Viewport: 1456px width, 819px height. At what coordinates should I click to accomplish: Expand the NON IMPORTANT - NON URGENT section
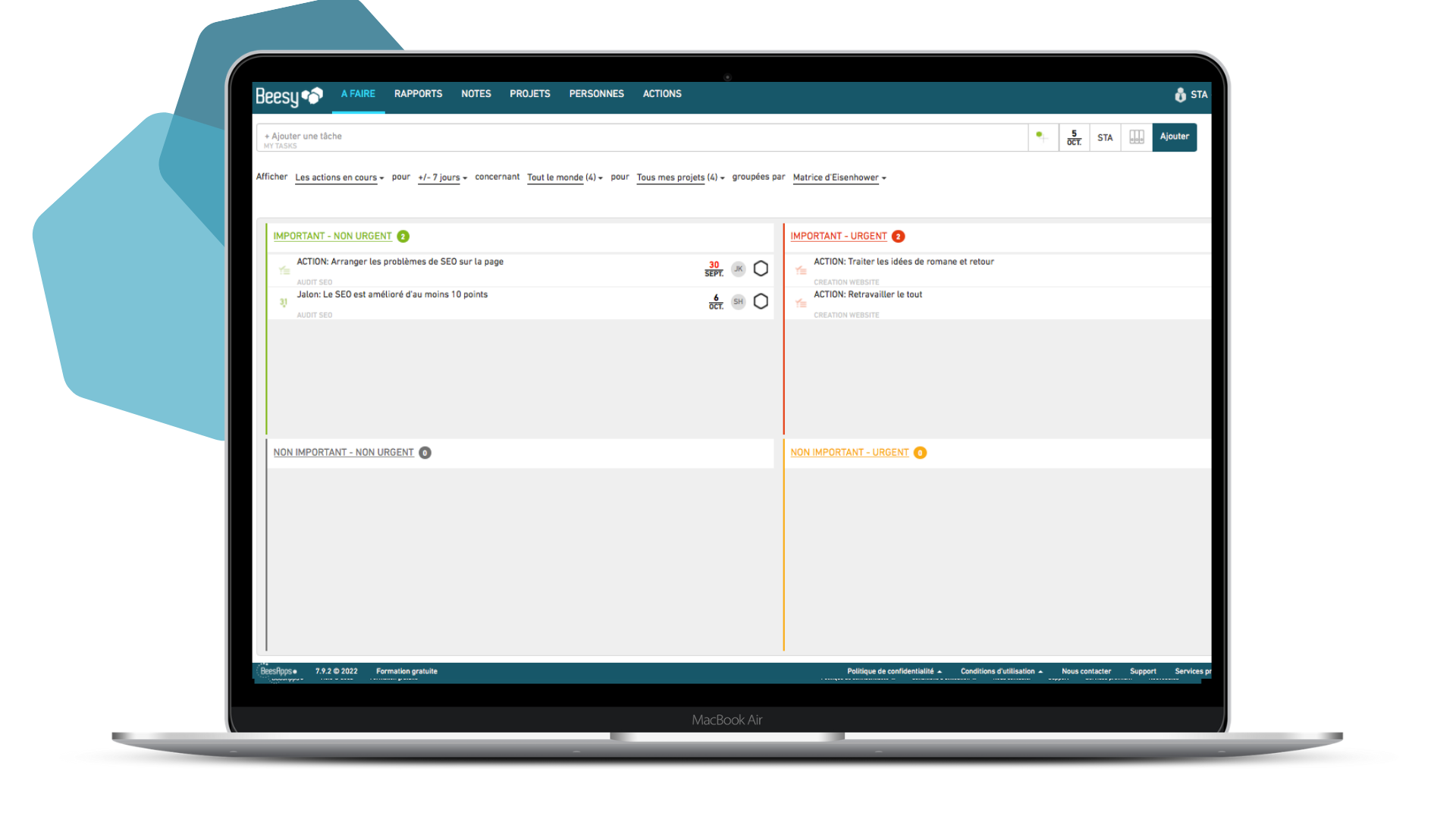(x=344, y=452)
